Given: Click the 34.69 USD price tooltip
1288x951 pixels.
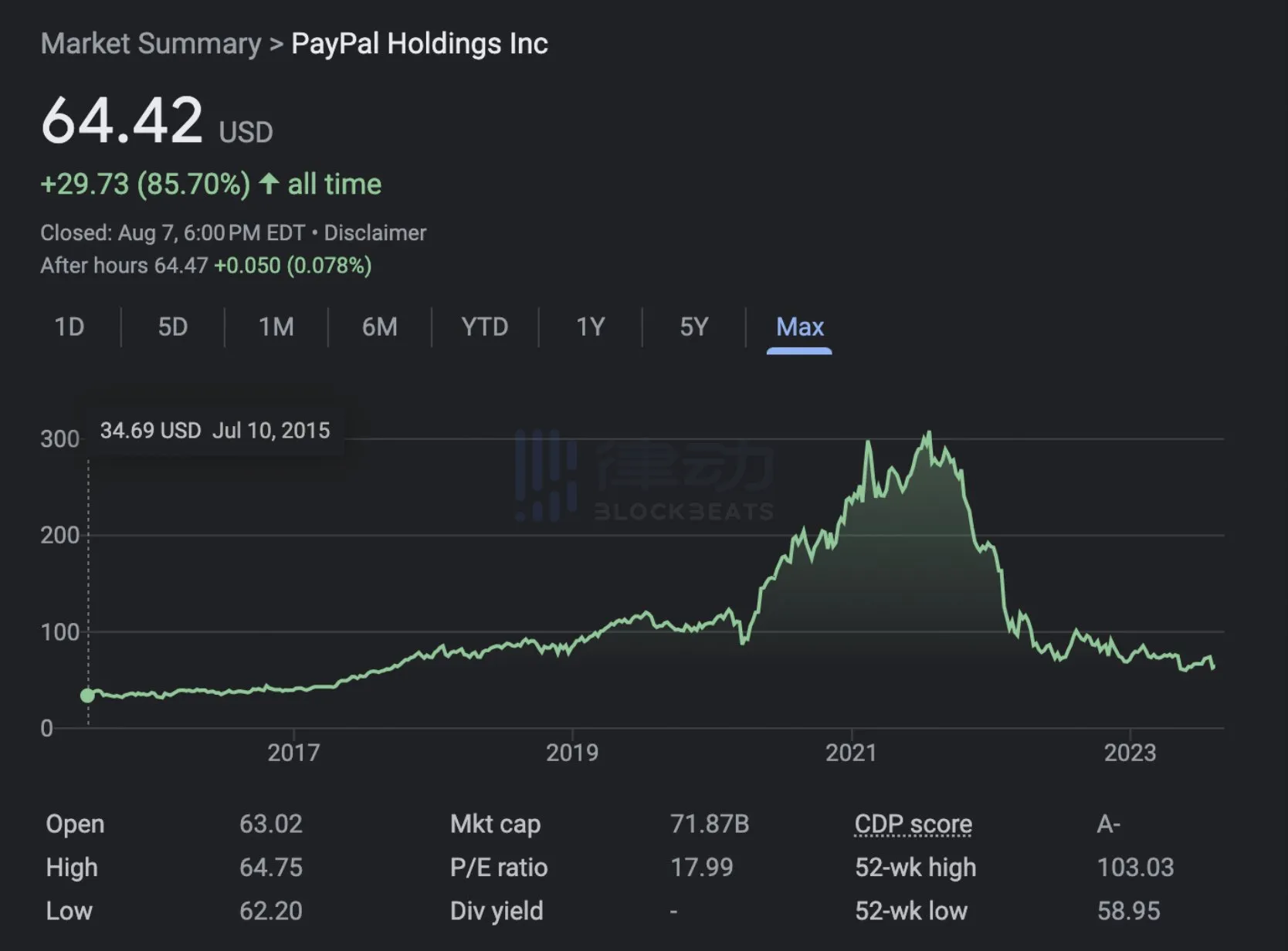Looking at the screenshot, I should pyautogui.click(x=215, y=431).
